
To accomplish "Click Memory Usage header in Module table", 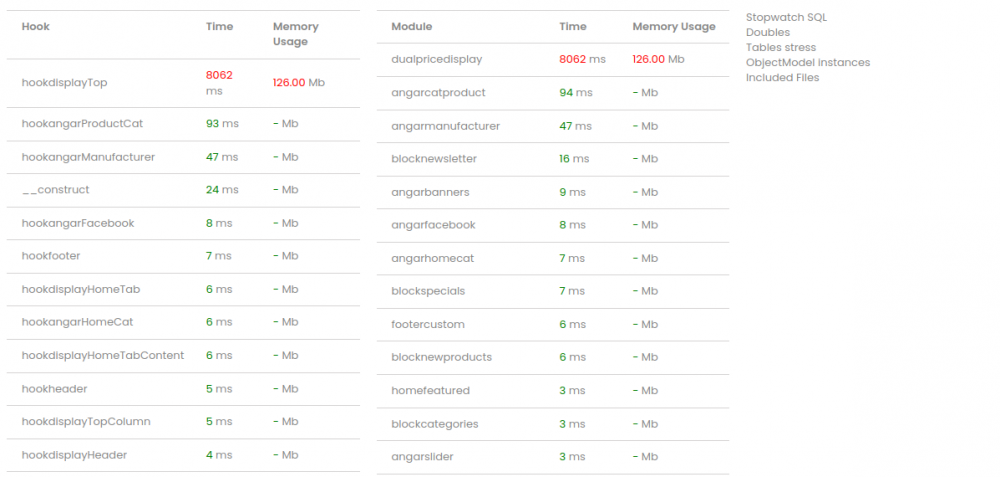I will point(674,27).
